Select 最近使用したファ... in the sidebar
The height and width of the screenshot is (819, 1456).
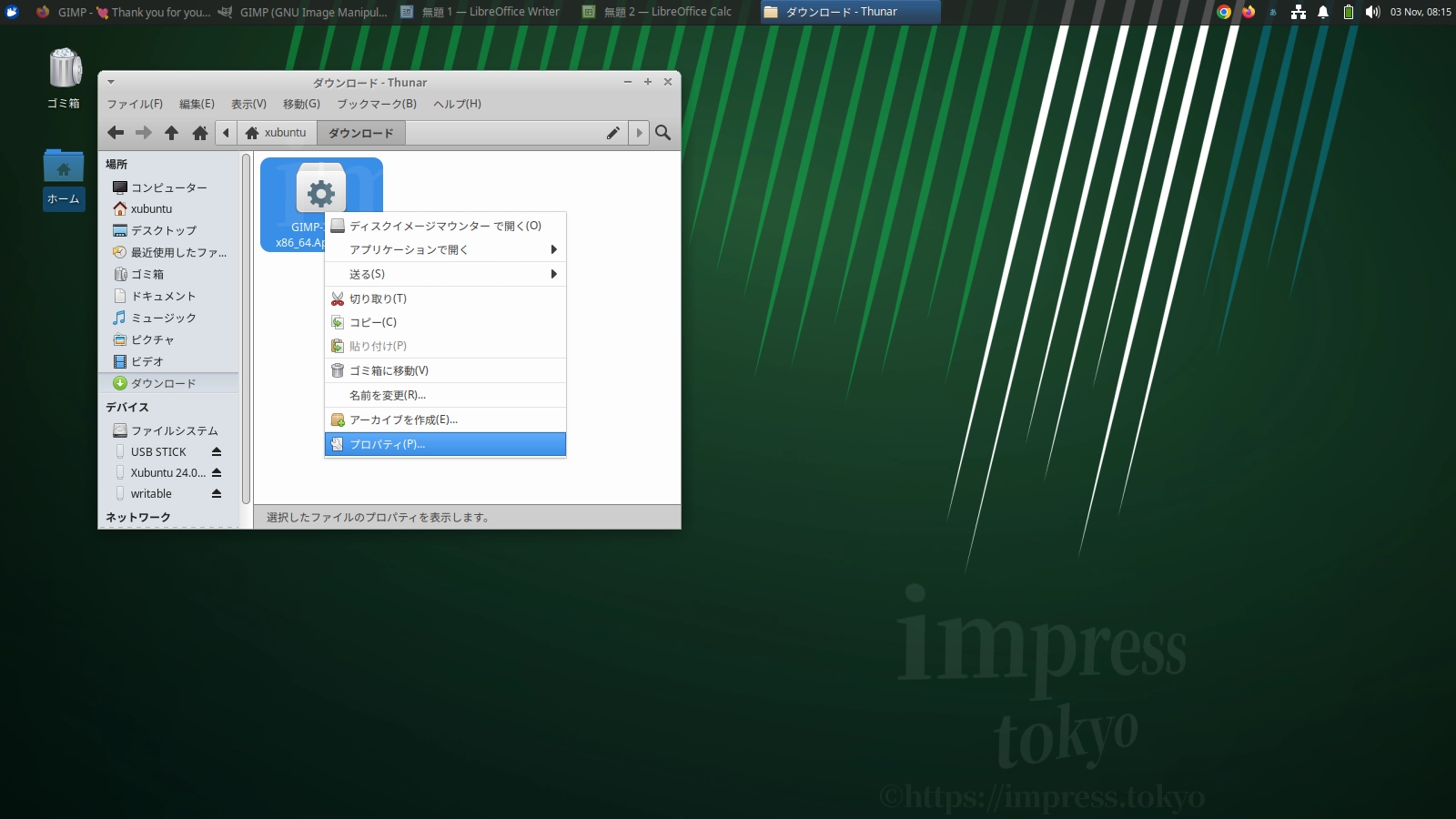coord(168,252)
